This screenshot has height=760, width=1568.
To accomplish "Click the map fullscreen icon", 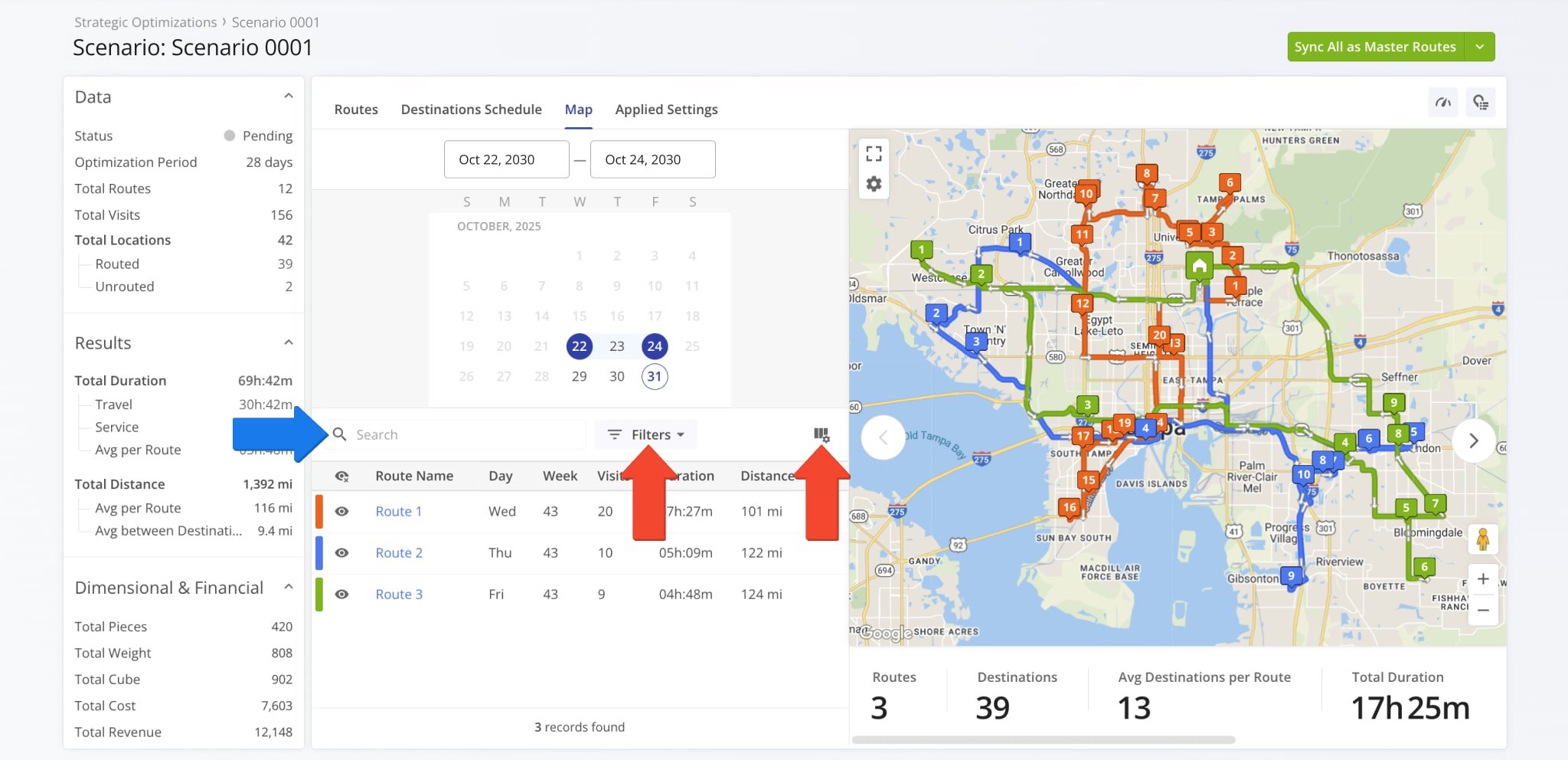I will [x=874, y=153].
